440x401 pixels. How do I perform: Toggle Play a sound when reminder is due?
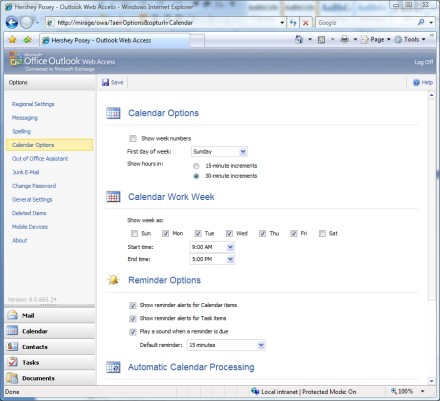pos(133,332)
